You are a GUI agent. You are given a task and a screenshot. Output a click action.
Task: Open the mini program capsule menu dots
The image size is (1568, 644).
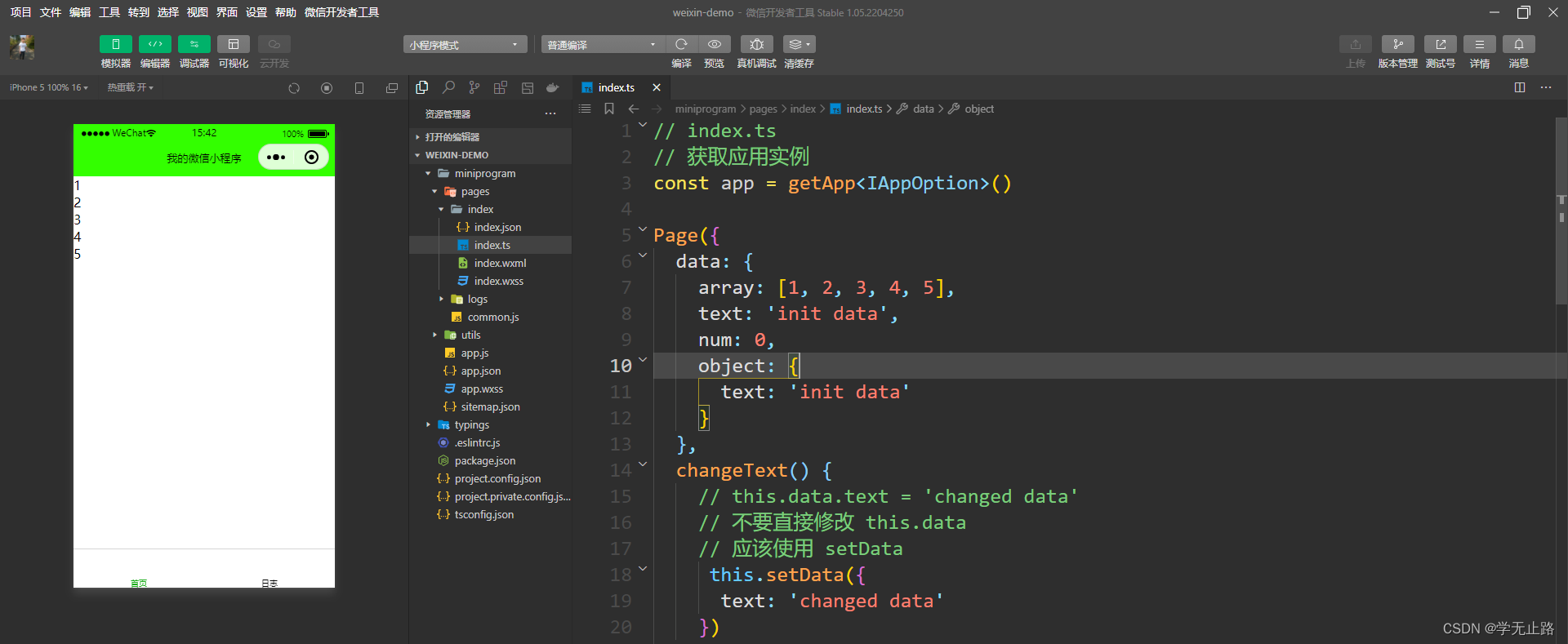click(276, 158)
